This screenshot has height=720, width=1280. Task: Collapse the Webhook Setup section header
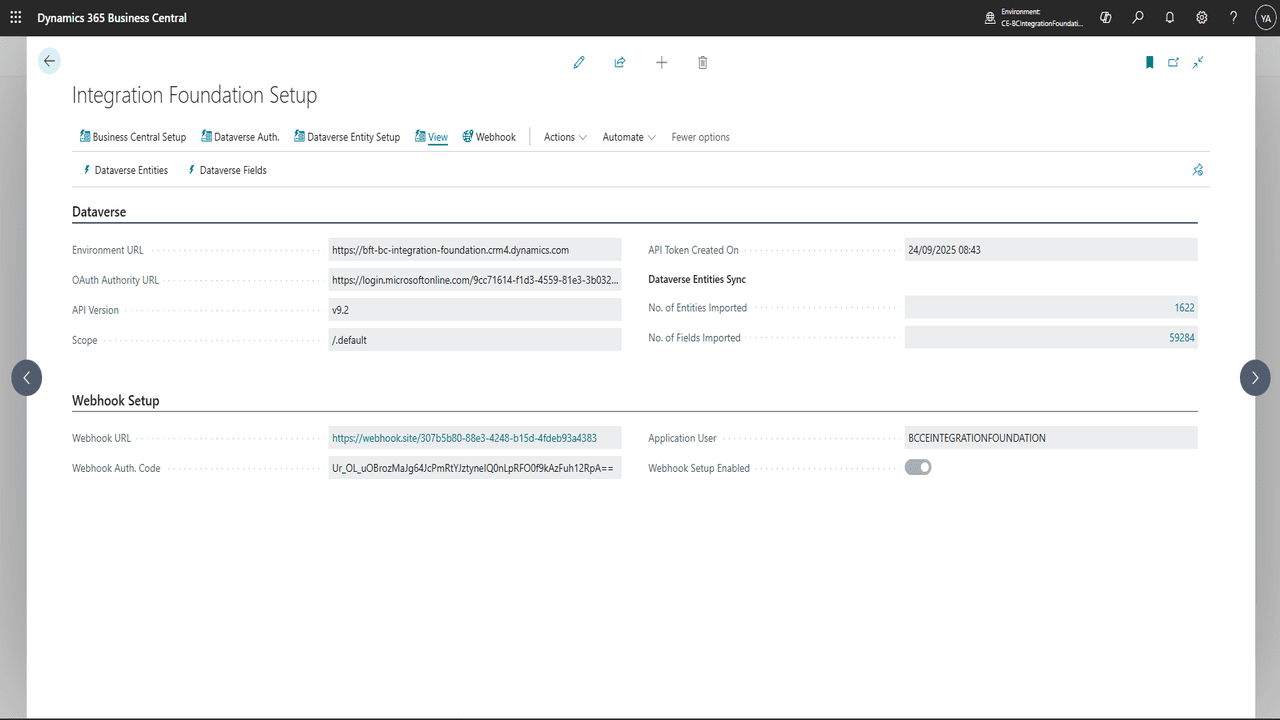point(116,401)
